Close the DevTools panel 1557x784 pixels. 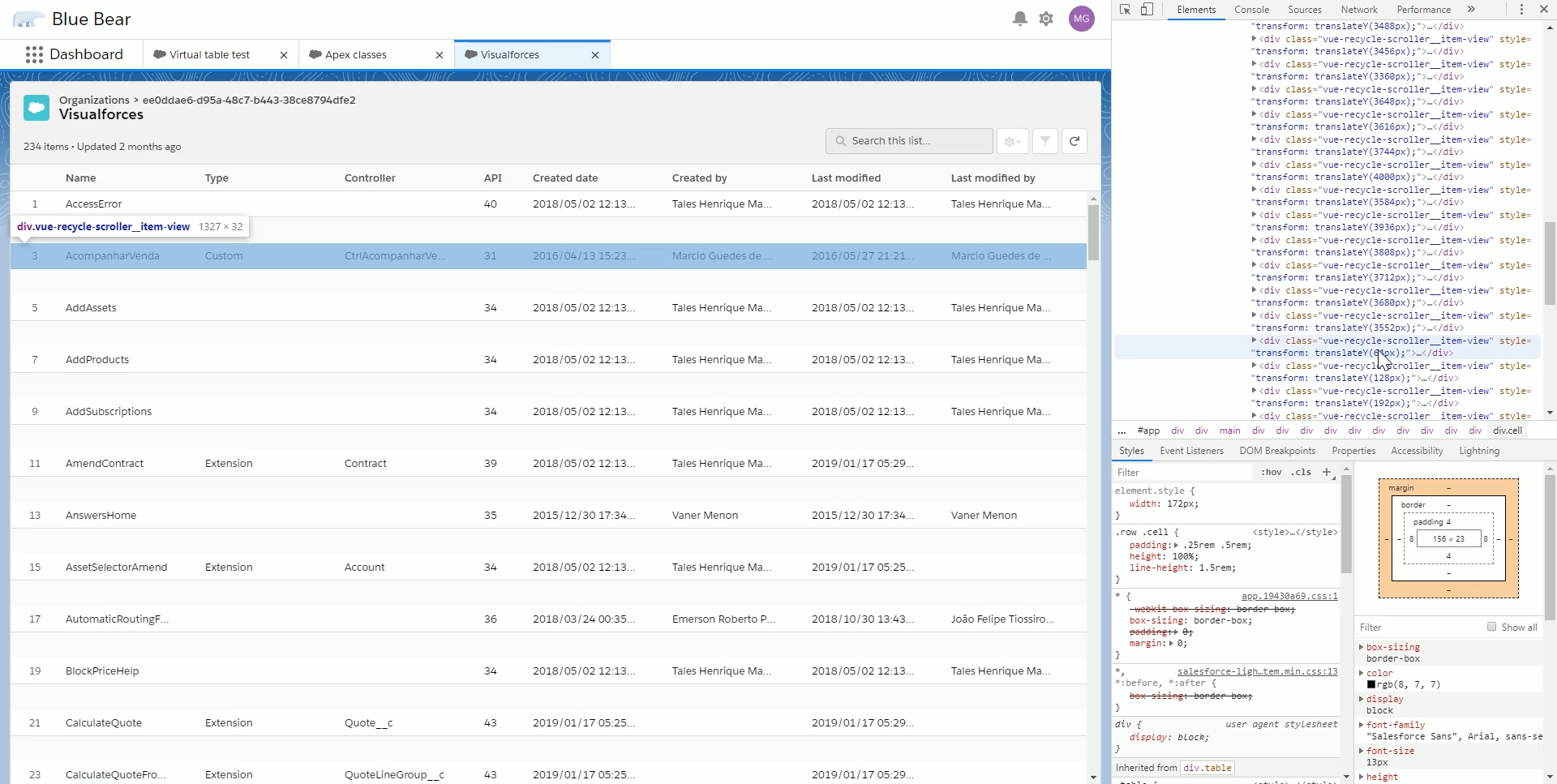pyautogui.click(x=1544, y=10)
